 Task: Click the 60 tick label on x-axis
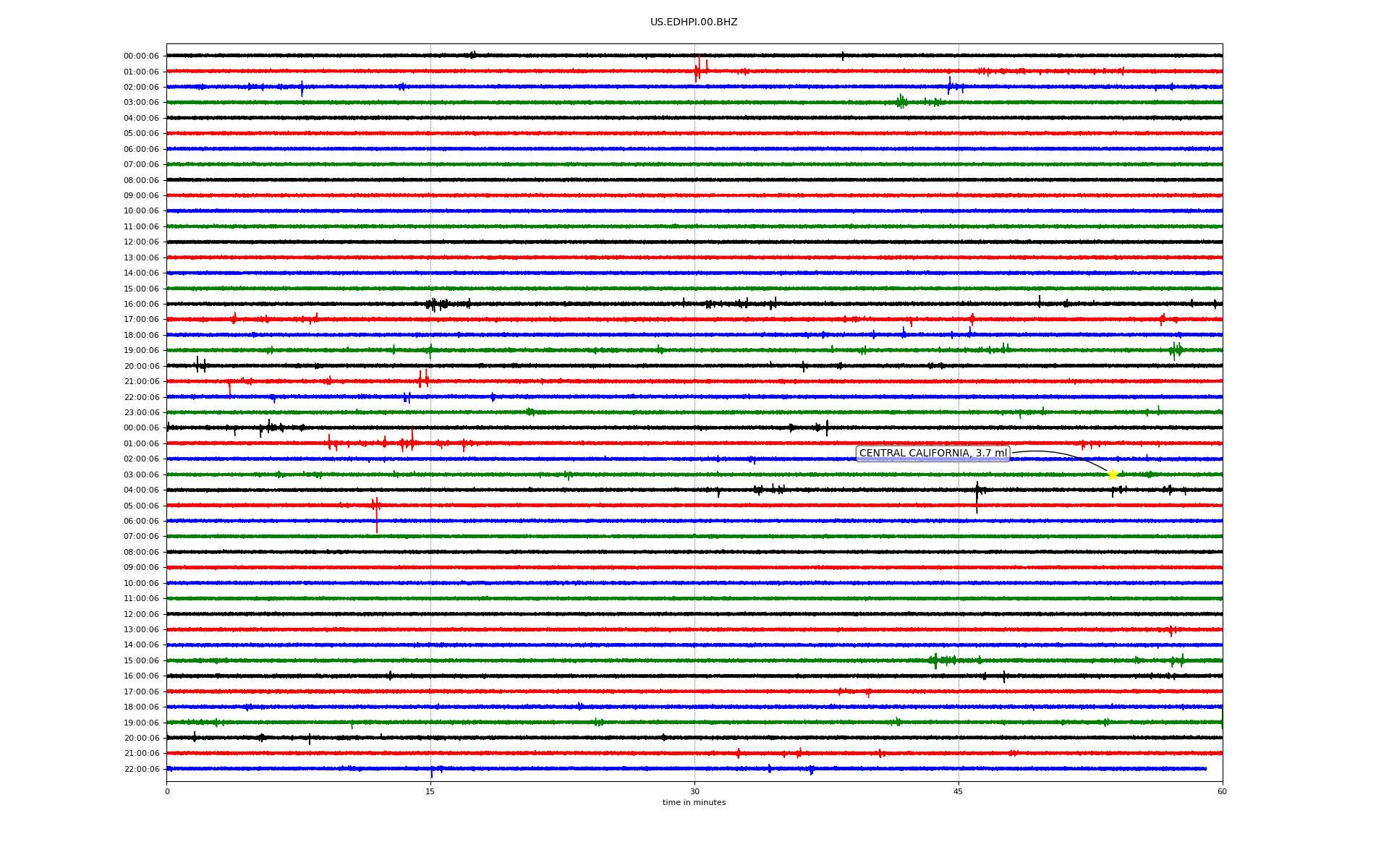pyautogui.click(x=1222, y=791)
